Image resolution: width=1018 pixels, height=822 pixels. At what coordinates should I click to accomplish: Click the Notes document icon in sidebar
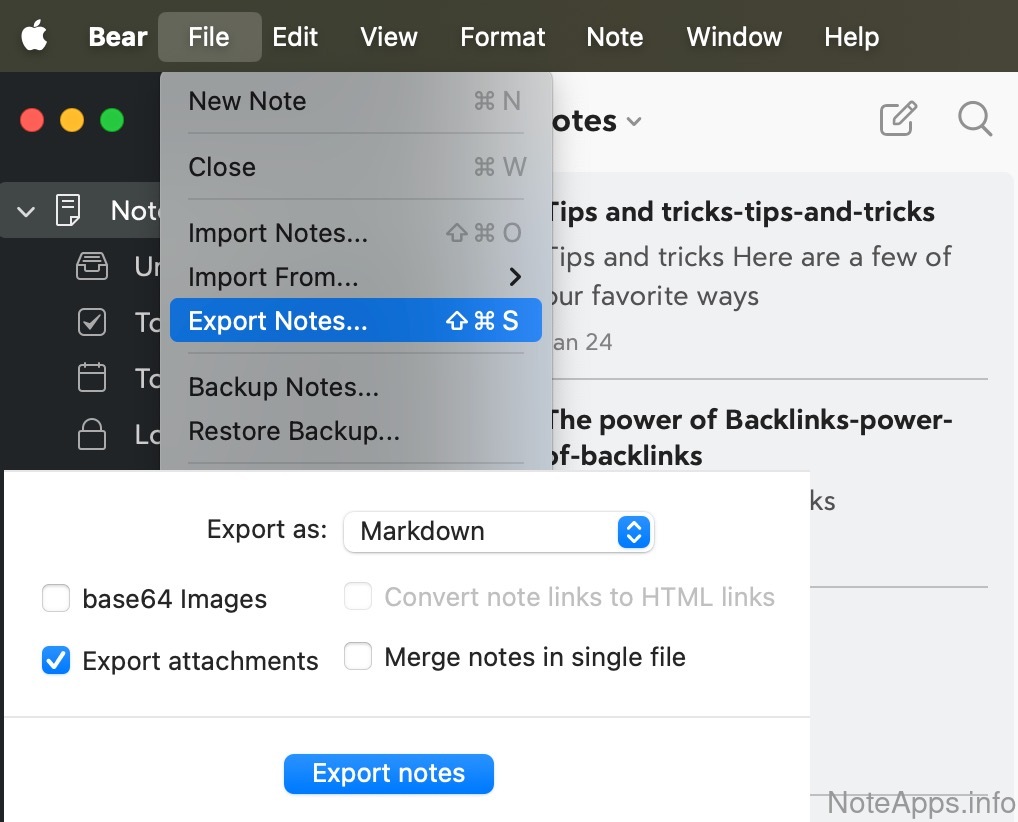click(x=68, y=211)
